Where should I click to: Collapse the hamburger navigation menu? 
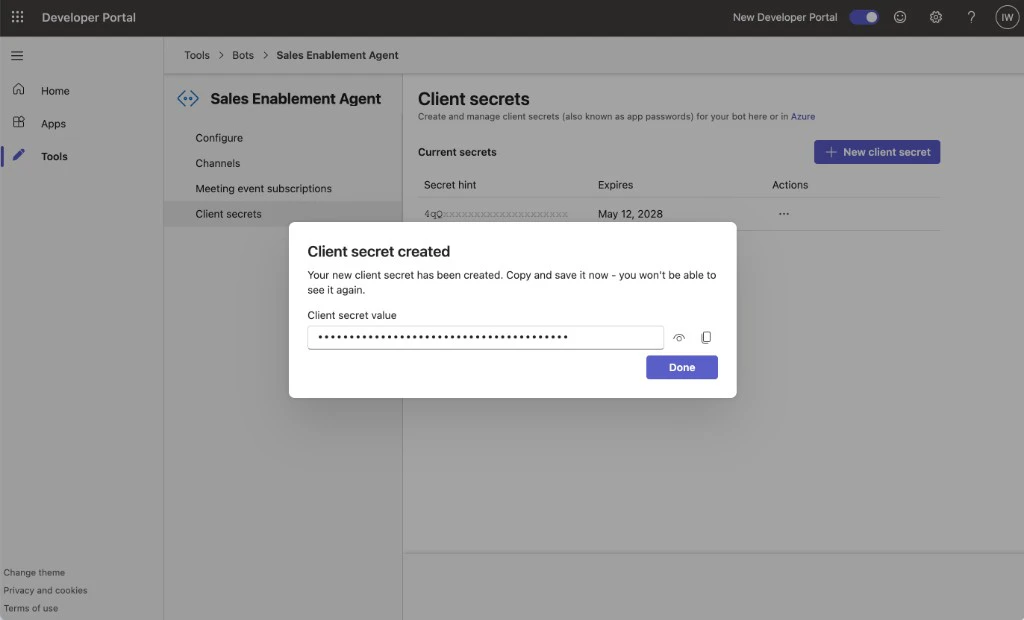(17, 56)
